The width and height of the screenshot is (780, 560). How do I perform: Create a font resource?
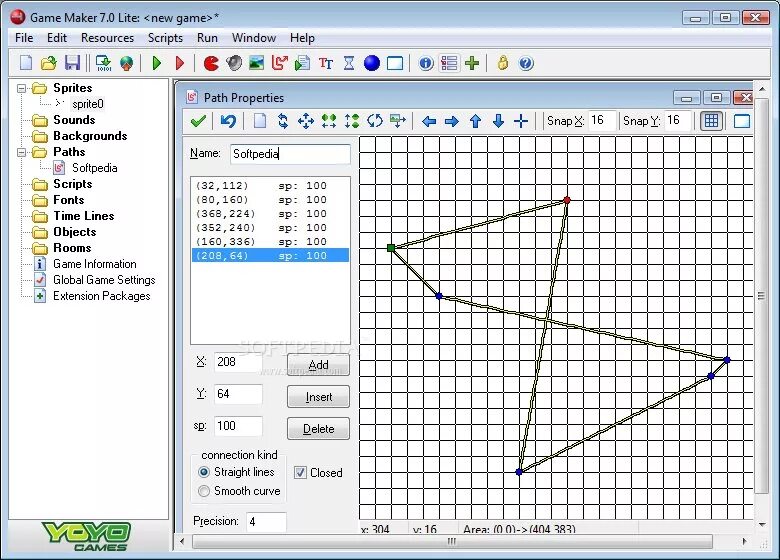[x=326, y=63]
